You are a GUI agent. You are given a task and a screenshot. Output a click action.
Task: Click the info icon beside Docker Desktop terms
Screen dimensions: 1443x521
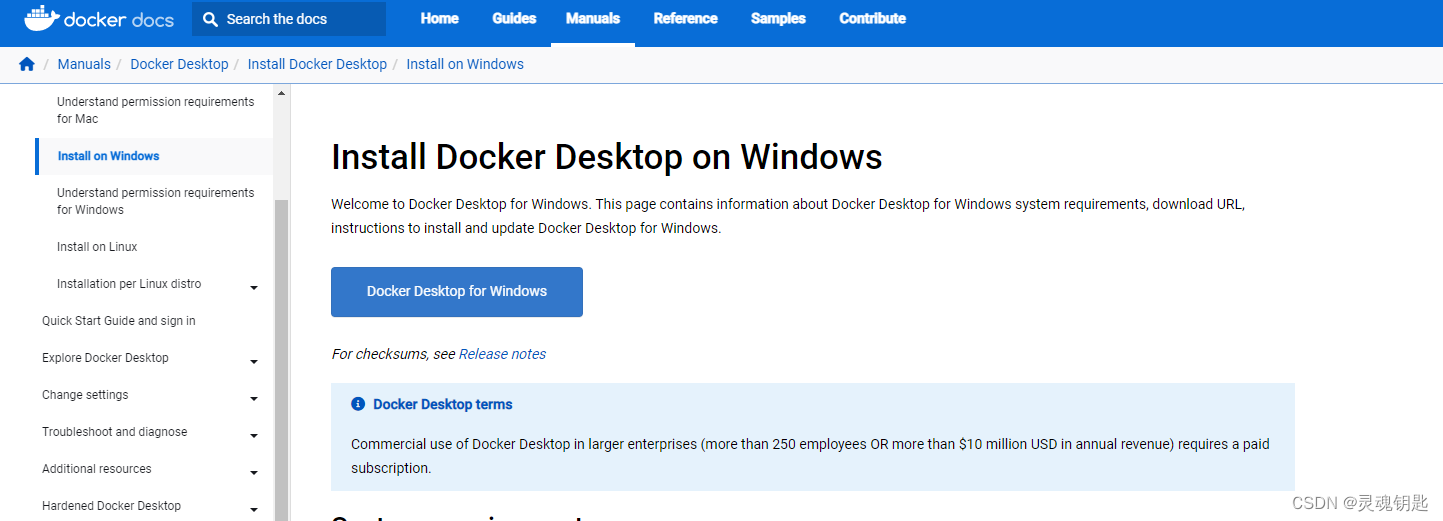click(x=358, y=404)
